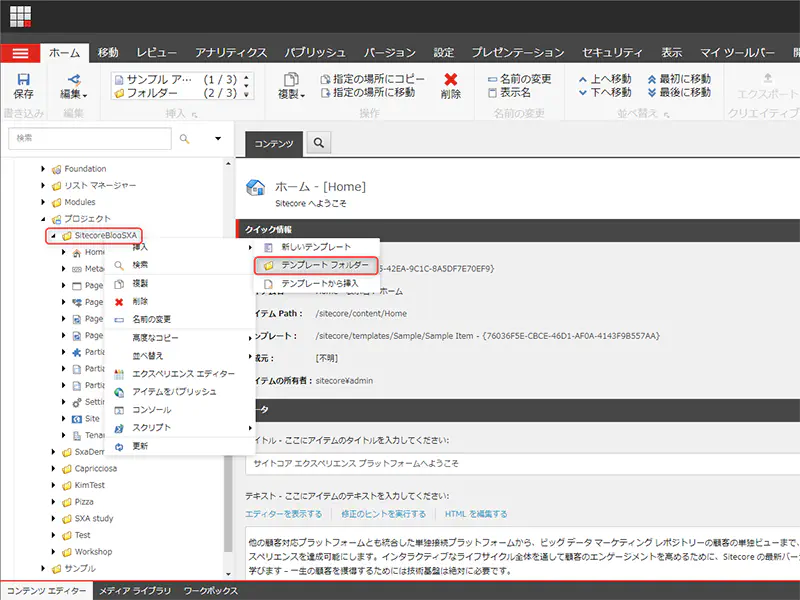Choose Move to (指定の場所に移動) in ribbon
The width and height of the screenshot is (800, 600).
[367, 92]
